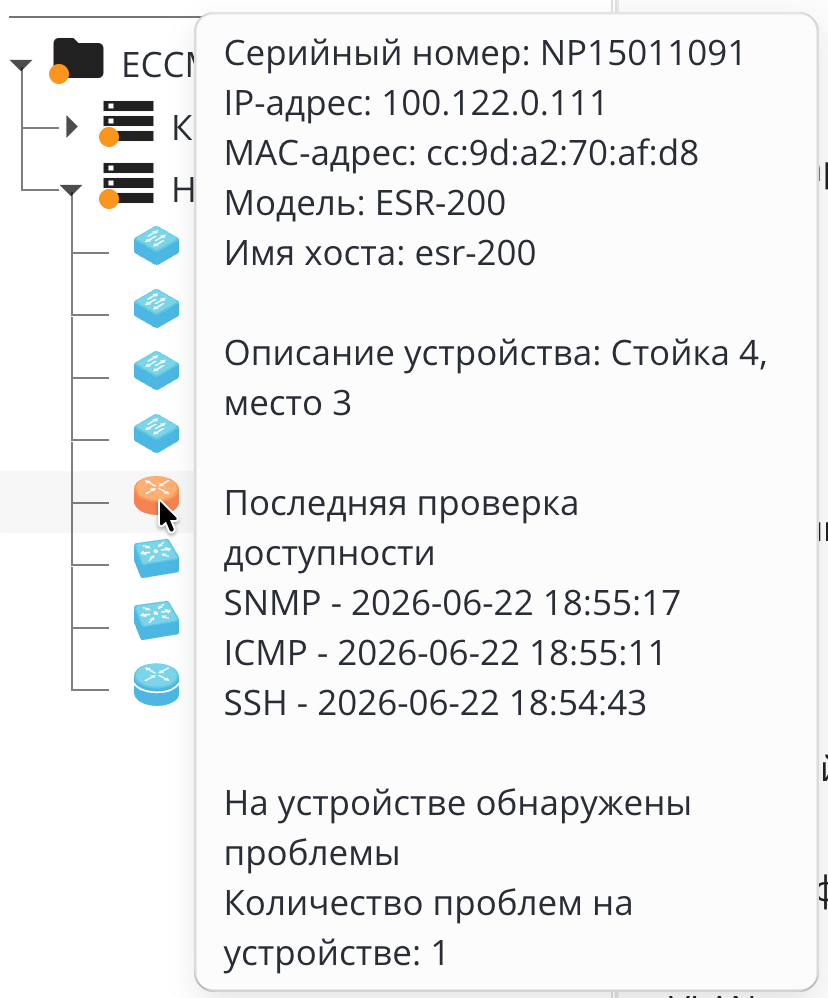Select the third blue switch device icon
828x998 pixels.
coord(156,370)
